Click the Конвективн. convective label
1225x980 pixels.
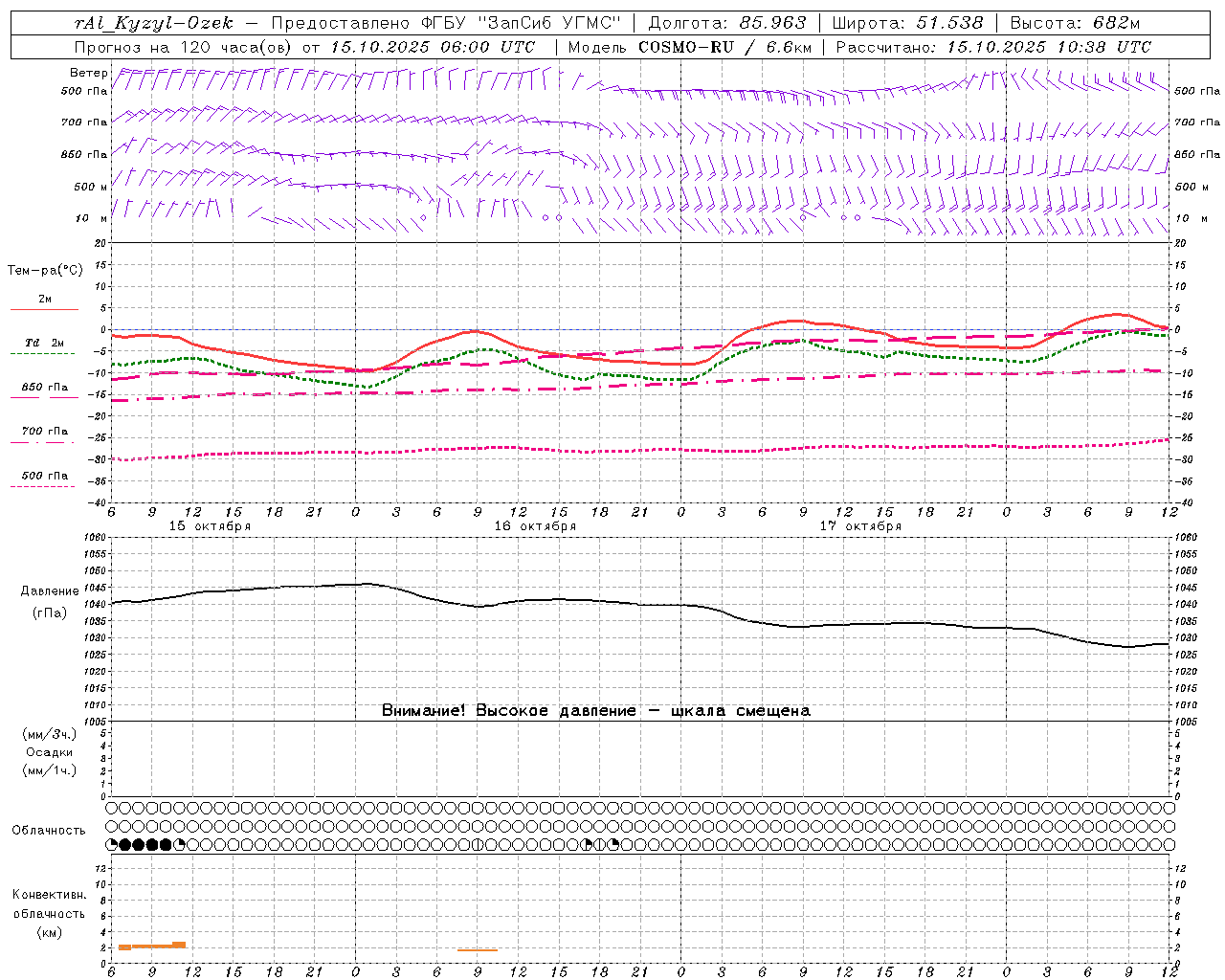point(49,895)
